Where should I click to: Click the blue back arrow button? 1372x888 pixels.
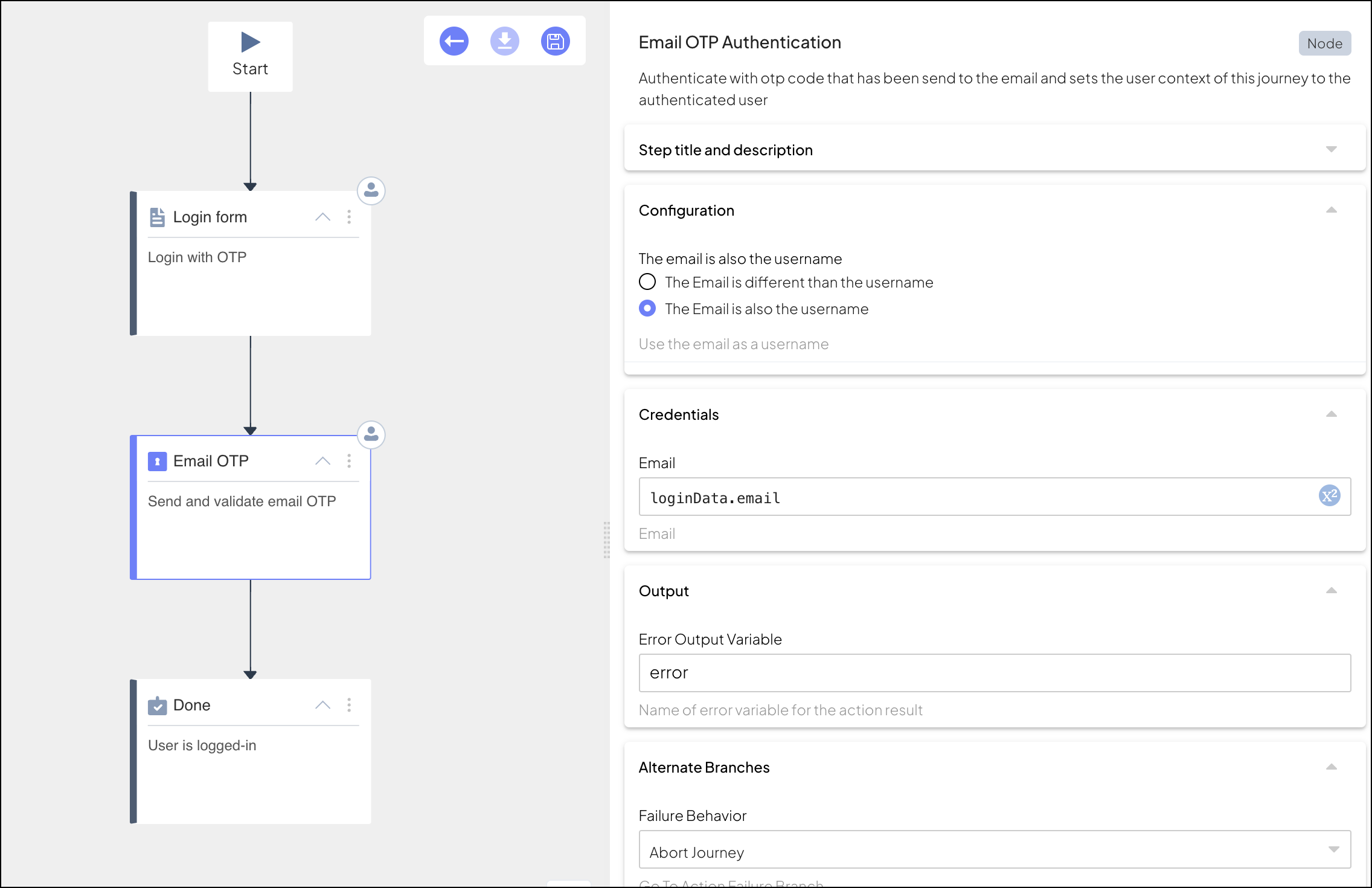[454, 41]
